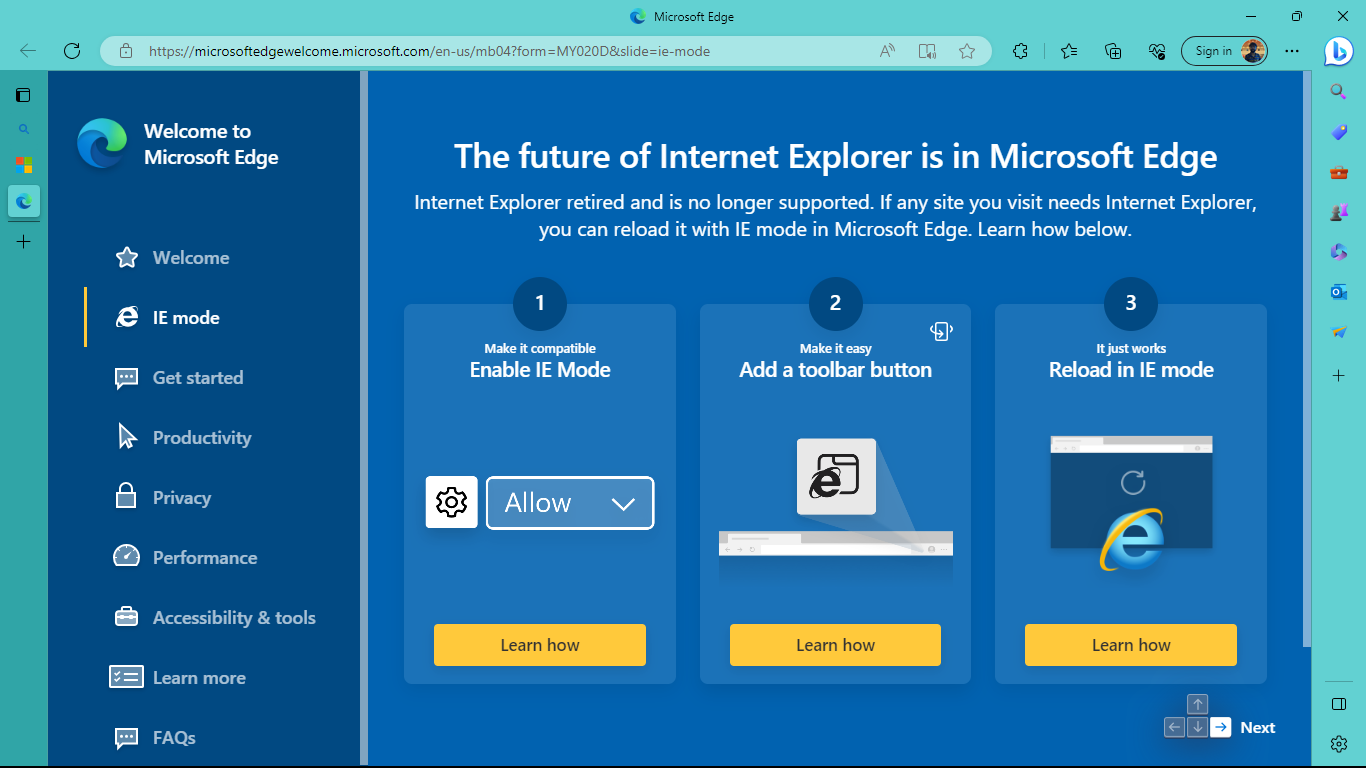The height and width of the screenshot is (768, 1366).
Task: Add this page to favorites with the star
Action: pyautogui.click(x=966, y=51)
